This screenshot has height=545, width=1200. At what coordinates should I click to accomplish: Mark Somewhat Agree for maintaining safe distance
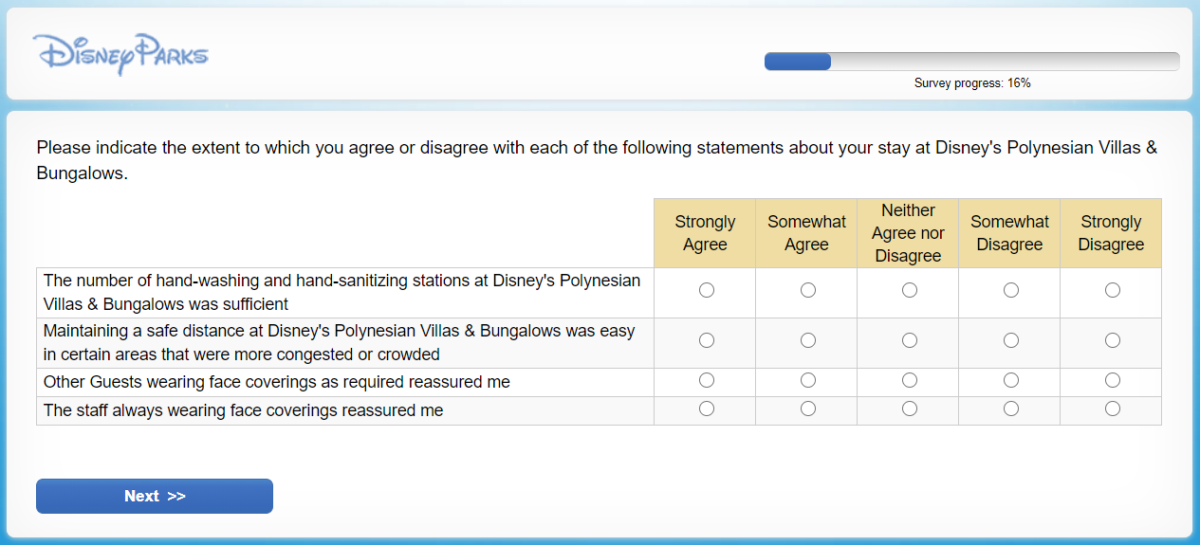(x=808, y=340)
